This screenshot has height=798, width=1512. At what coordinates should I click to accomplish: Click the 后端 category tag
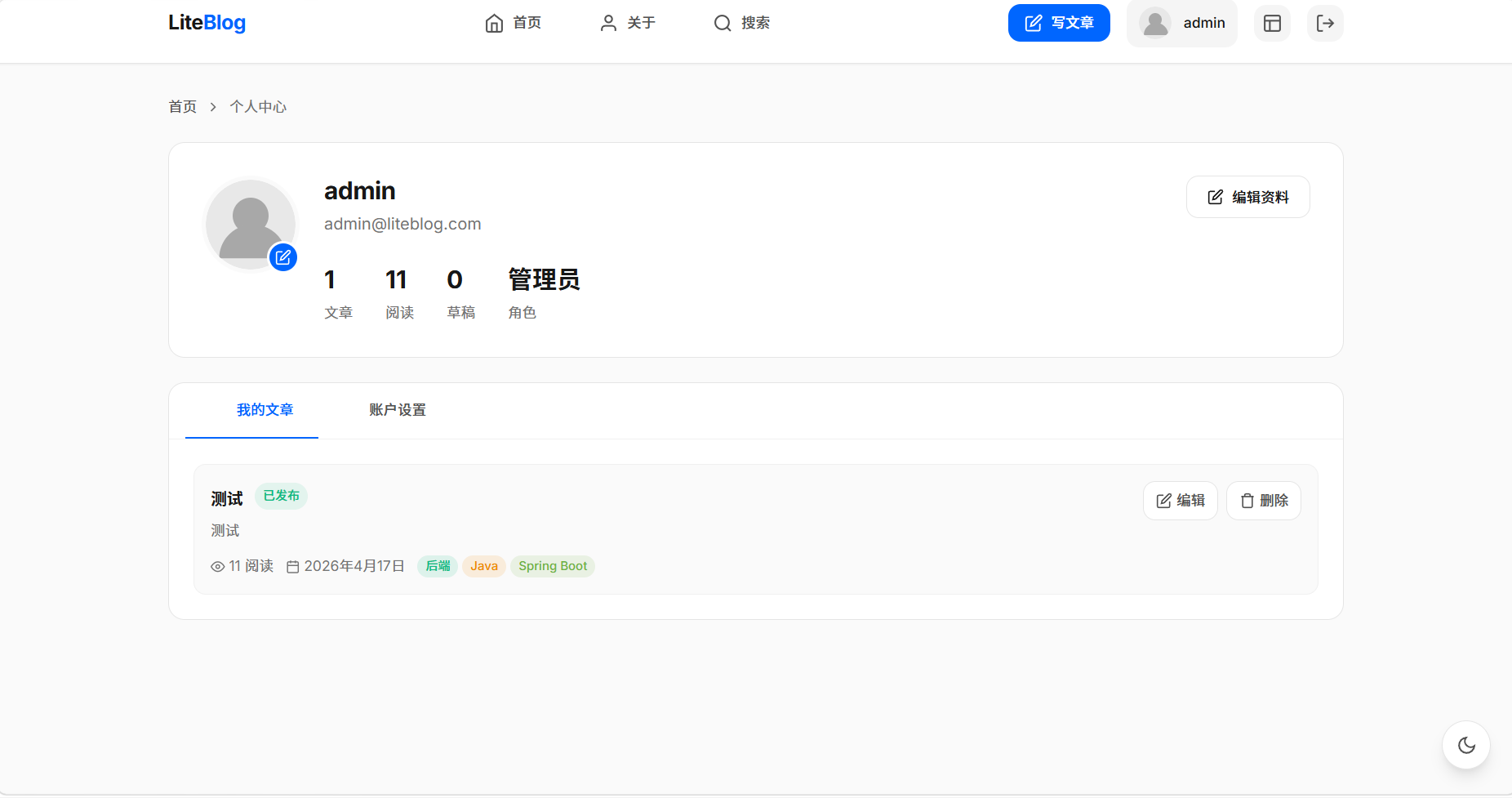point(438,566)
